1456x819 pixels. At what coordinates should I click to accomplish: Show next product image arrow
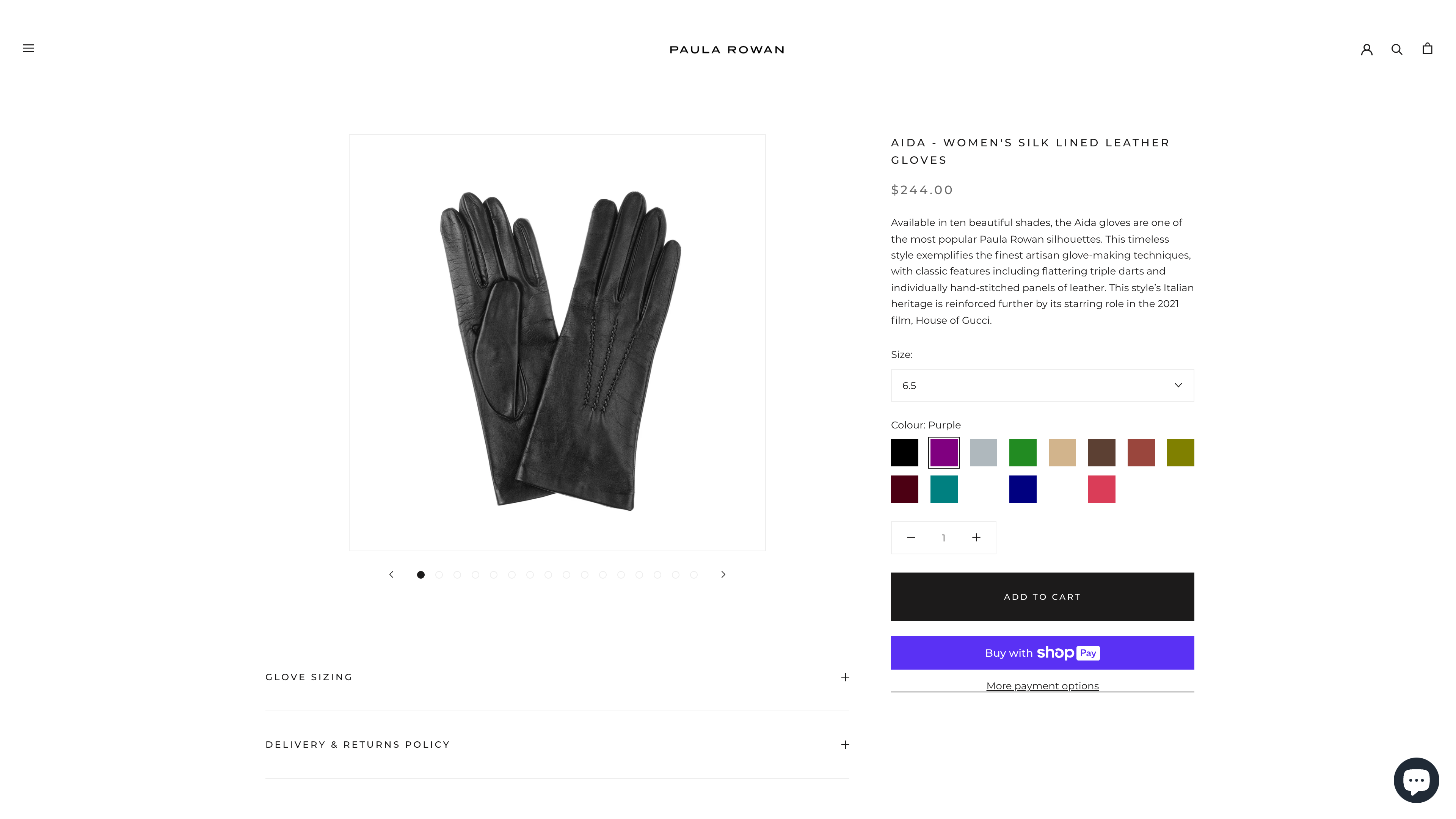tap(723, 574)
